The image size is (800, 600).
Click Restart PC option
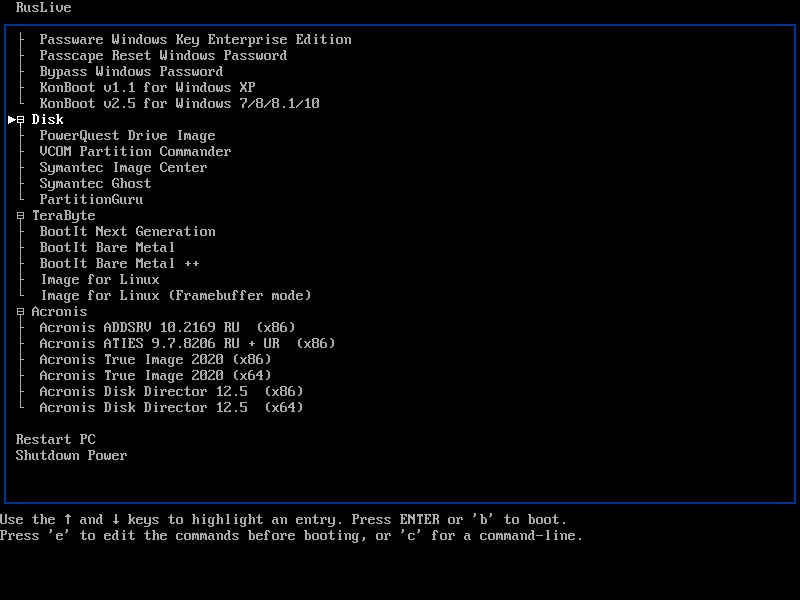[x=56, y=440]
